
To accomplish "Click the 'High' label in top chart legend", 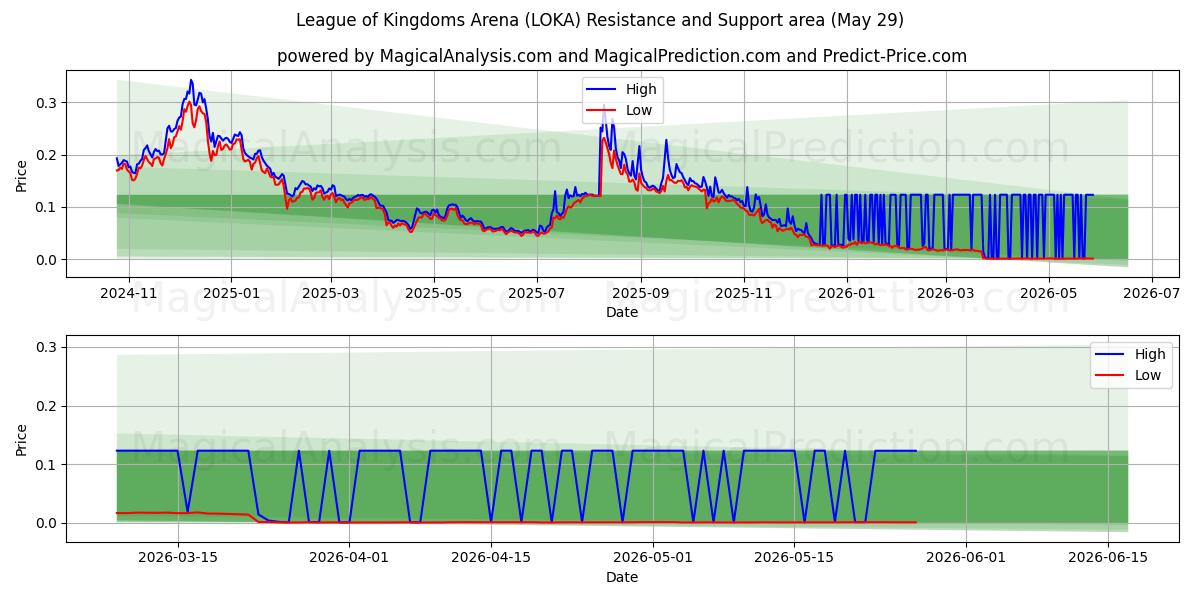I will tap(641, 89).
